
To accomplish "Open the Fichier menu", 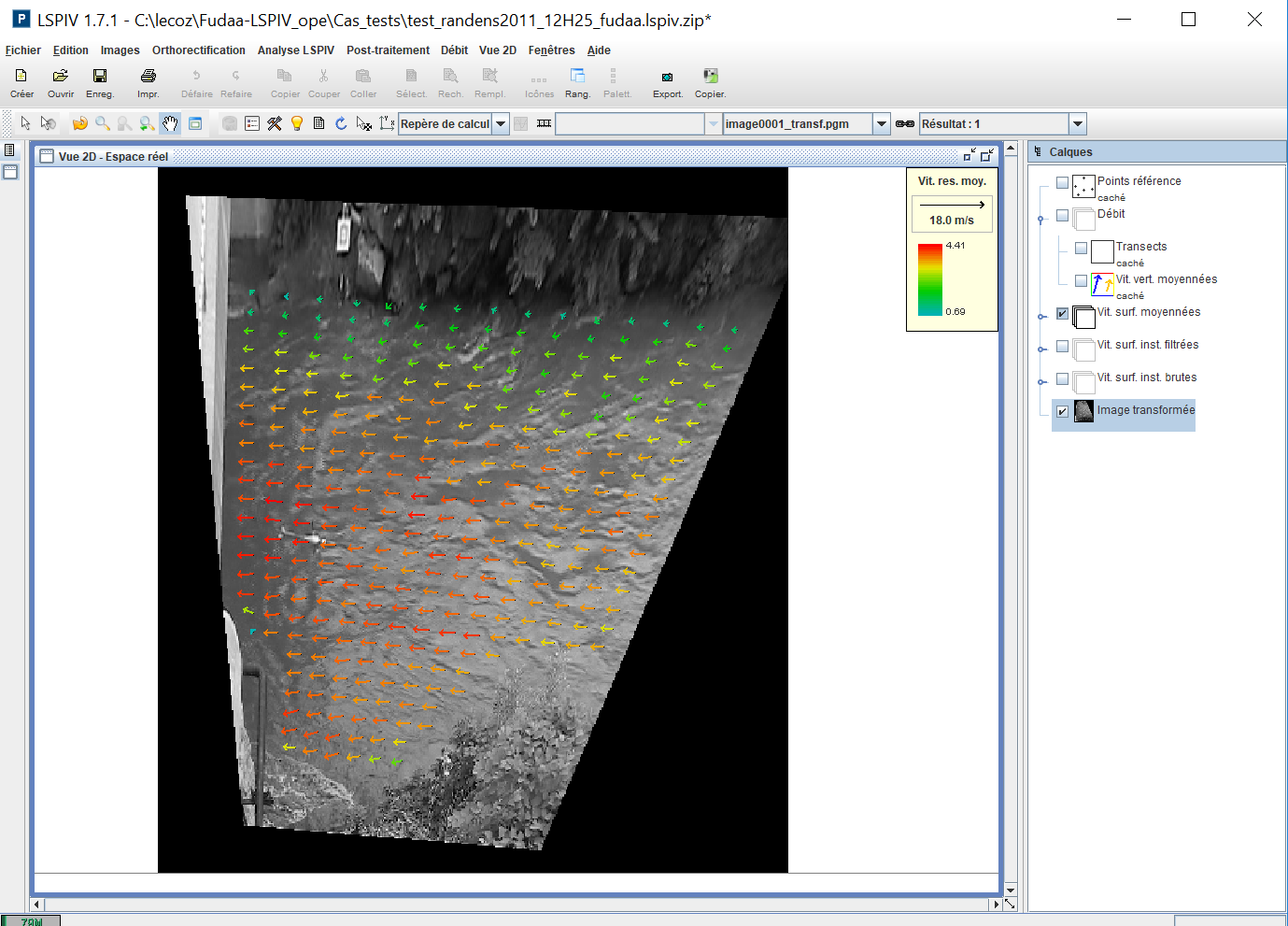I will pyautogui.click(x=23, y=50).
